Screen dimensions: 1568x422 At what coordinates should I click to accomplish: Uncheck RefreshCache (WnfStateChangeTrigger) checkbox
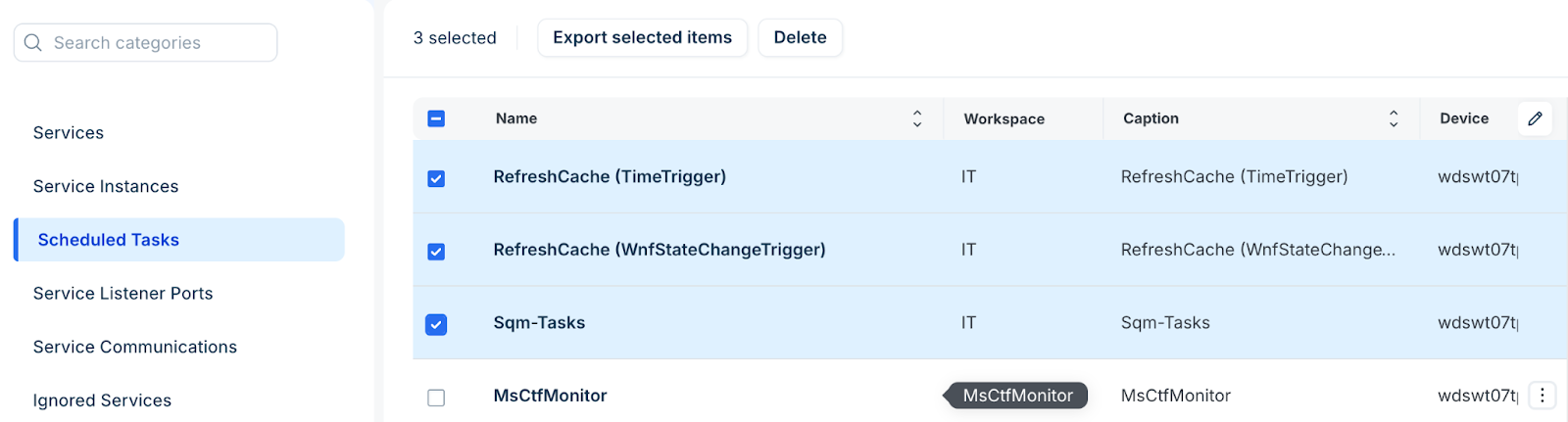point(436,252)
